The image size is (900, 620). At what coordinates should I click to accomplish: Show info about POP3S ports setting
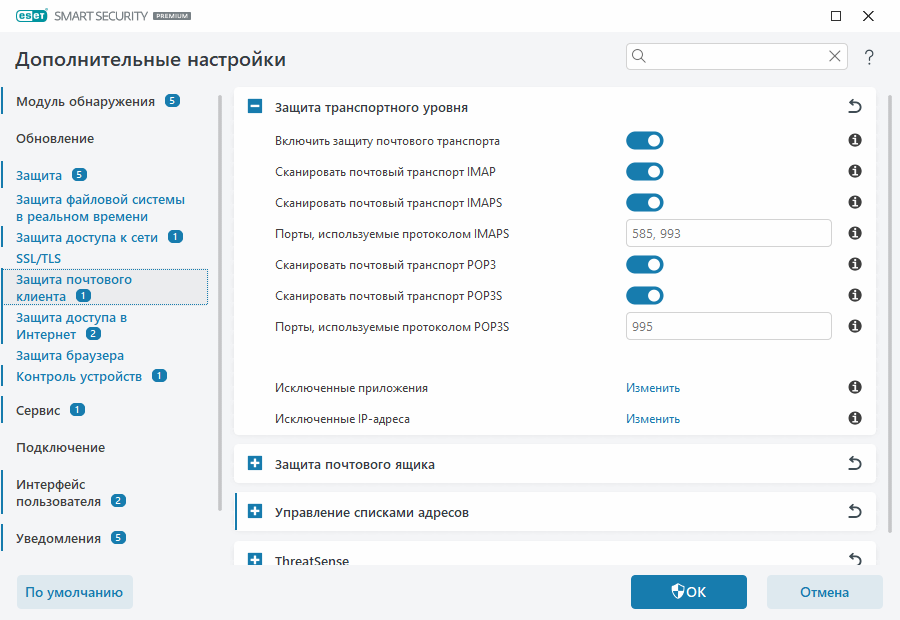[854, 325]
